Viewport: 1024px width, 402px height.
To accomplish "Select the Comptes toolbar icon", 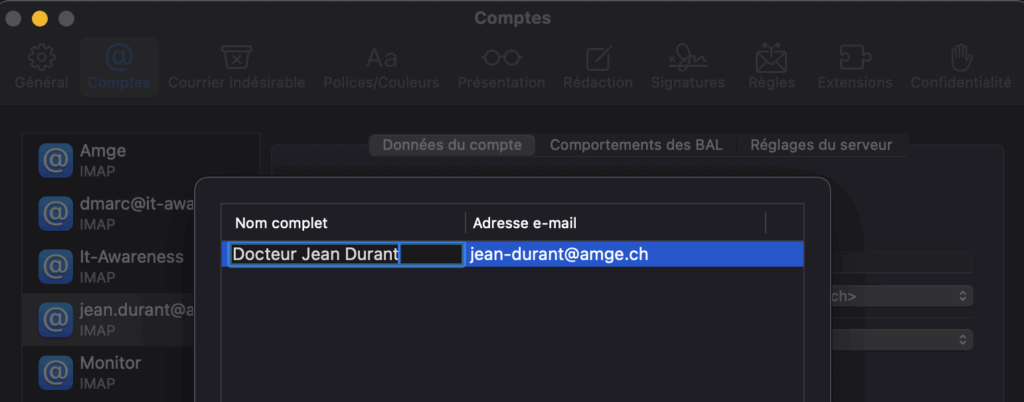I will tap(118, 66).
